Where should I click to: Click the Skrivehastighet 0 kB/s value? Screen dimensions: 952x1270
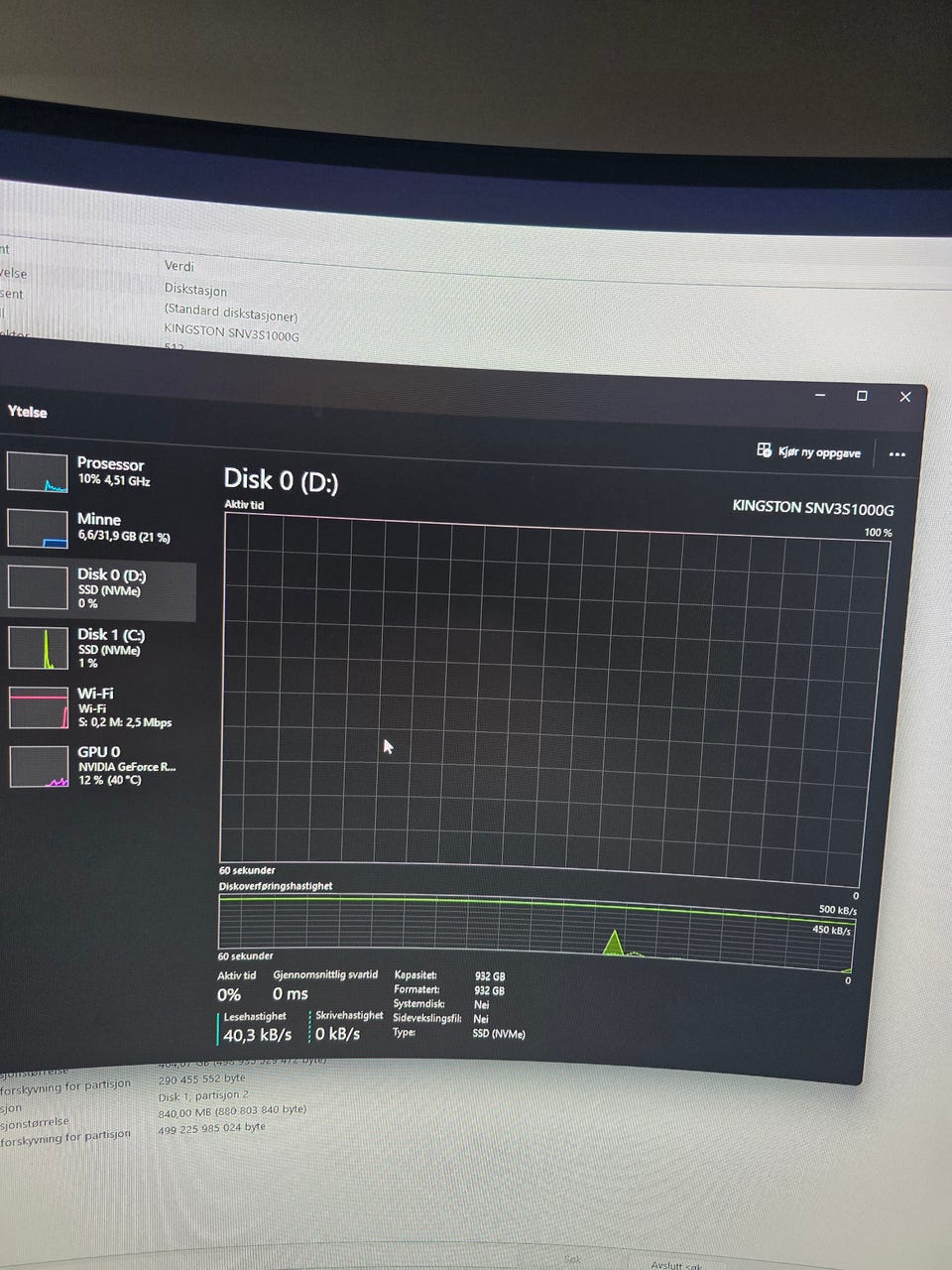click(x=337, y=1034)
